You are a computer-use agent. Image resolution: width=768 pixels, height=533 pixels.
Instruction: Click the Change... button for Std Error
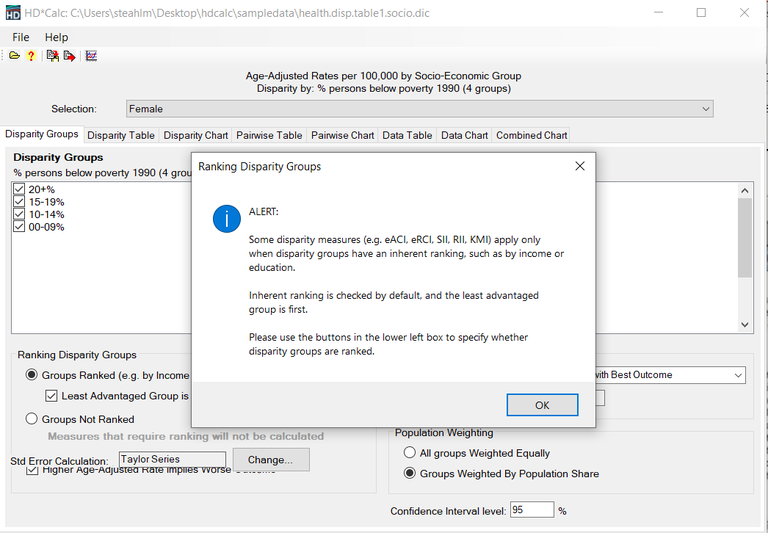271,460
